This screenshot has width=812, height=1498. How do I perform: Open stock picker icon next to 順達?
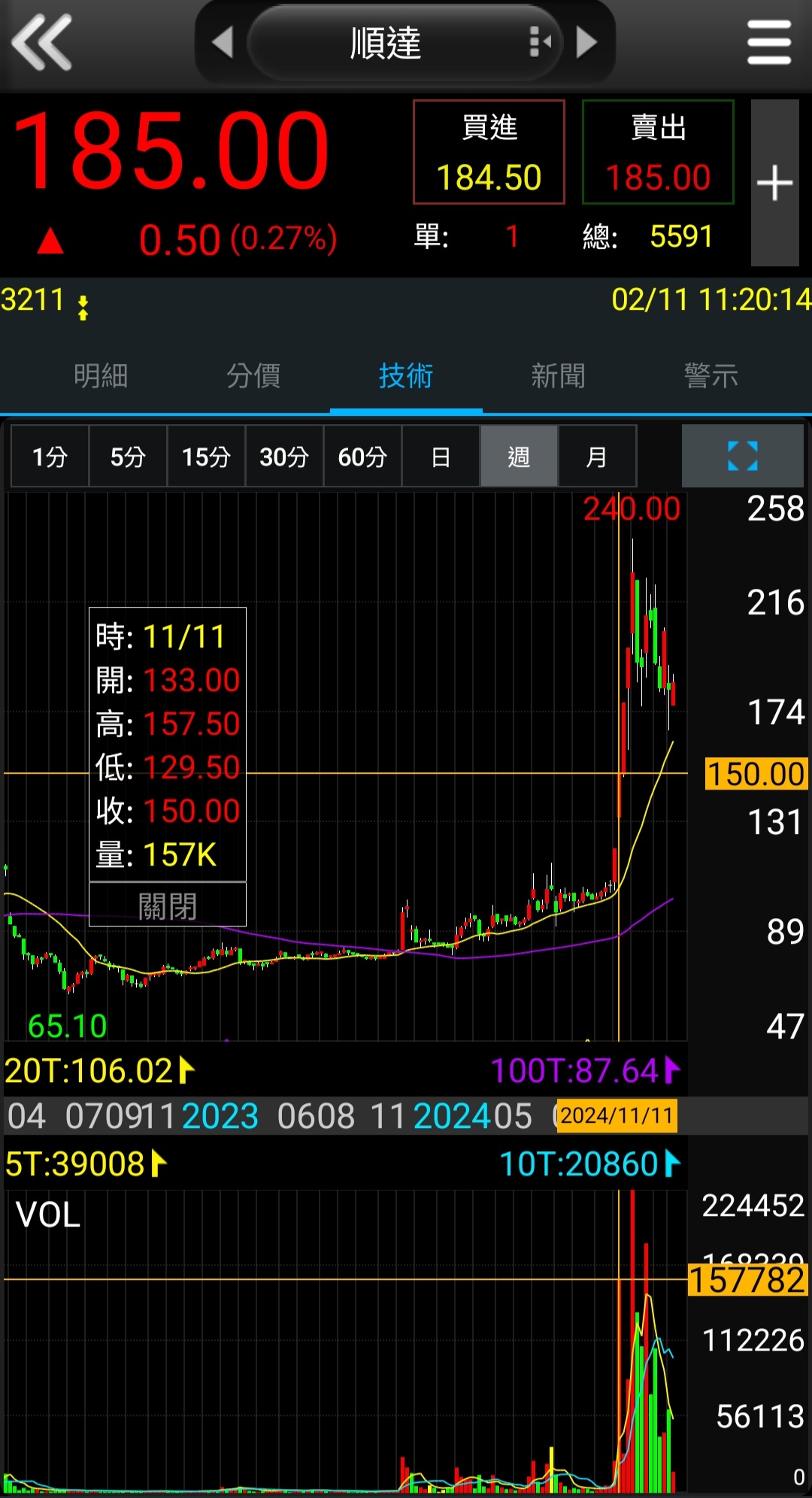point(540,43)
